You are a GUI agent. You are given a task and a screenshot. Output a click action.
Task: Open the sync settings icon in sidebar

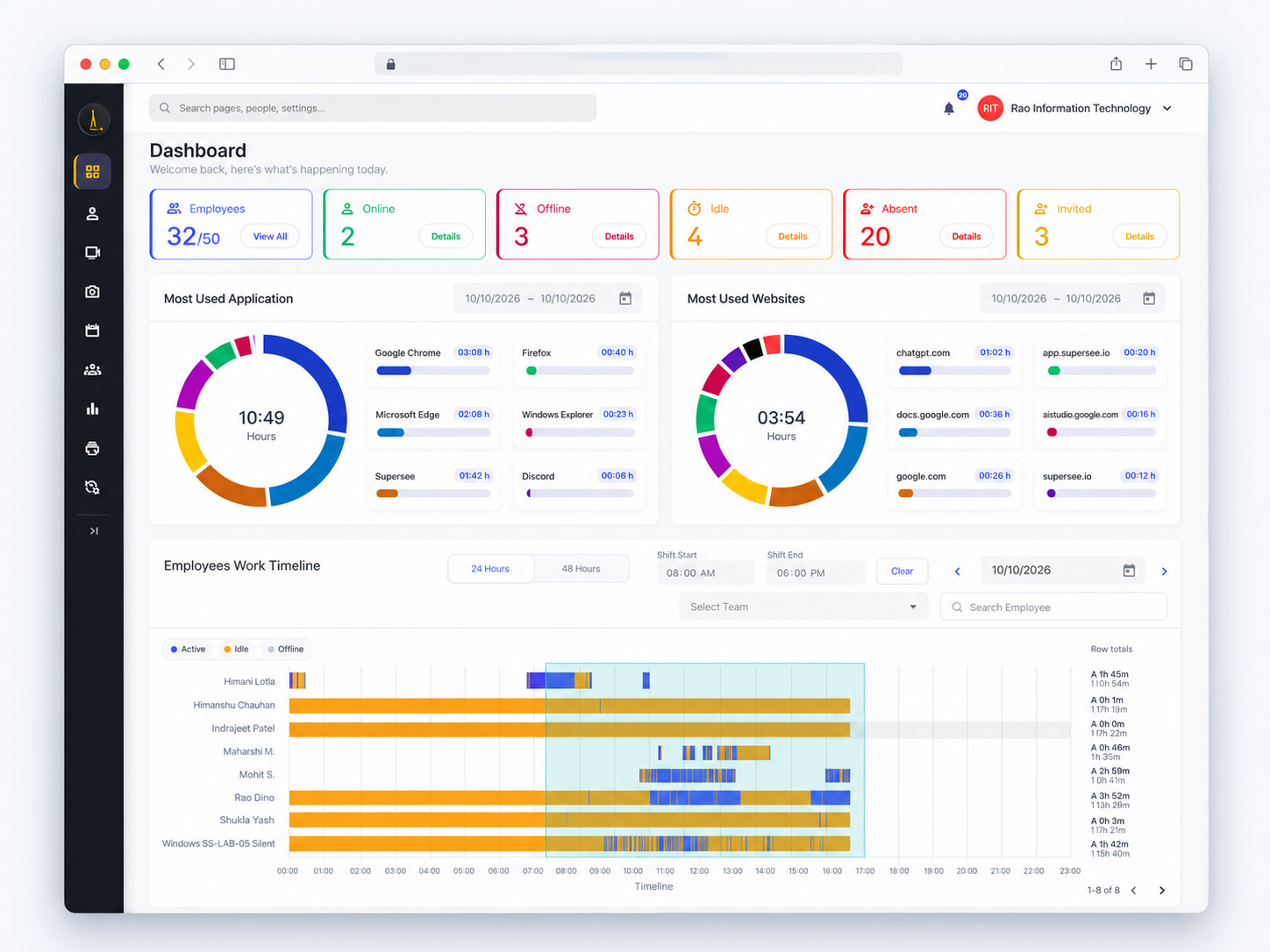pos(92,487)
